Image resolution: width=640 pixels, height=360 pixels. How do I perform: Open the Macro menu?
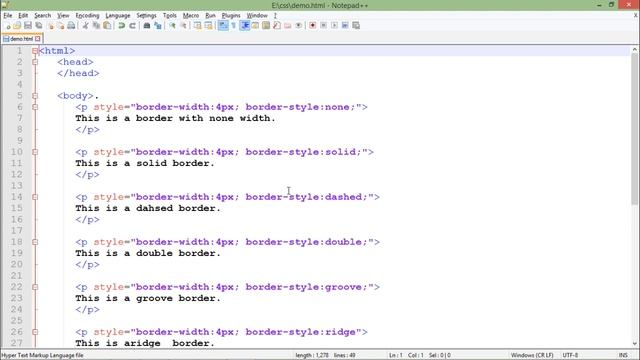191,16
